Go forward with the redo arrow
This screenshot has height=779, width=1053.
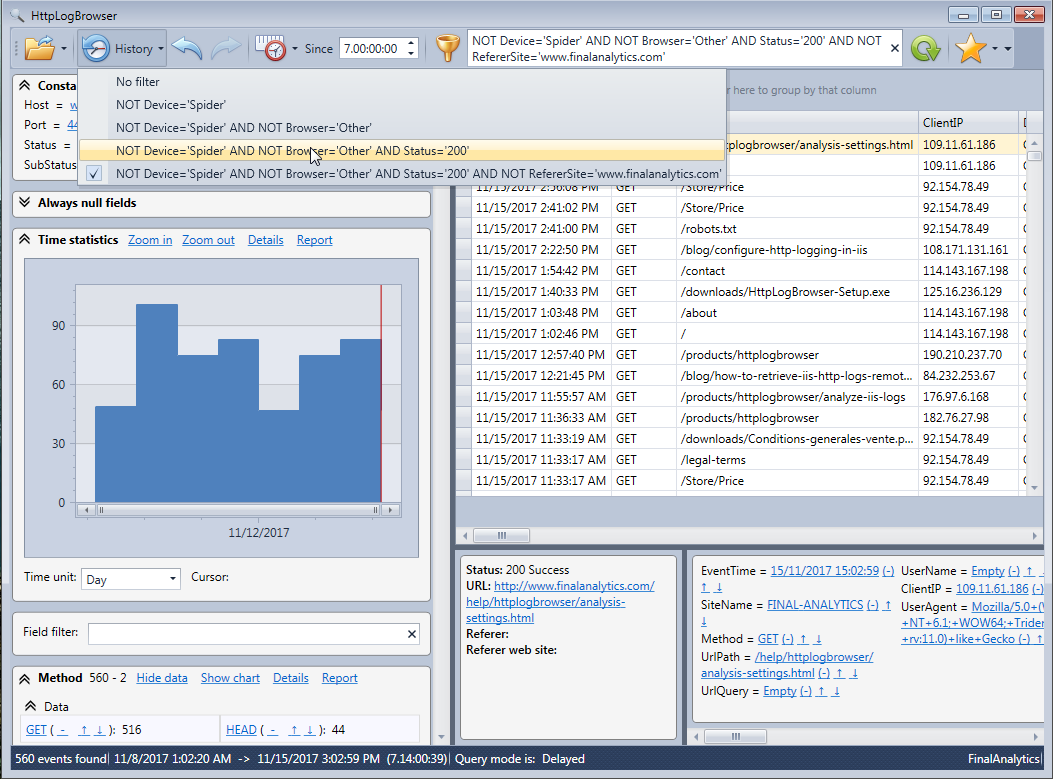226,48
